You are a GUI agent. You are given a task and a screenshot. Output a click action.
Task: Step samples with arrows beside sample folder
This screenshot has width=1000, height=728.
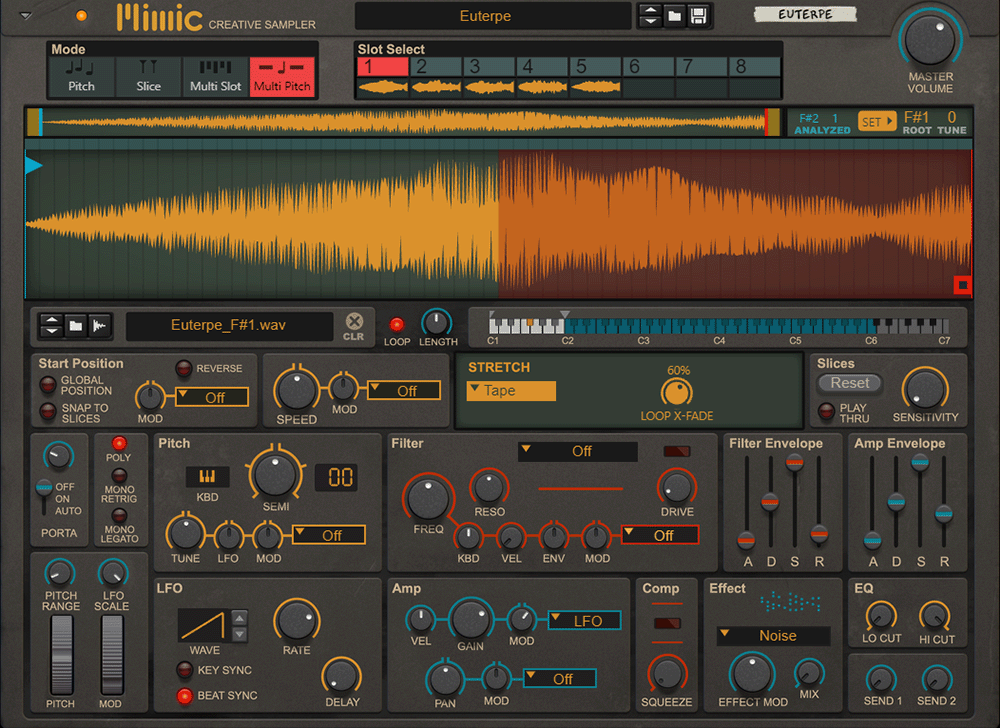click(51, 326)
